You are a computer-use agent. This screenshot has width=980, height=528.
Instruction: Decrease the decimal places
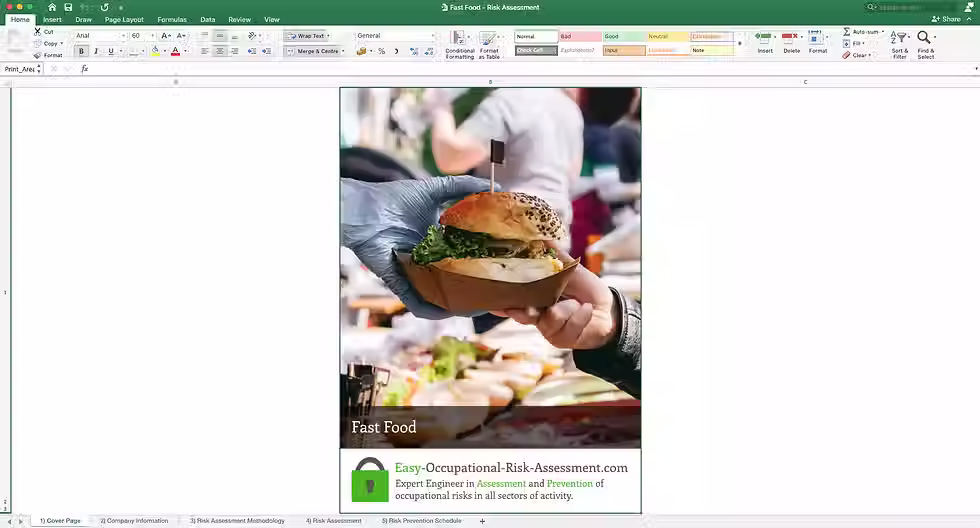pos(429,51)
